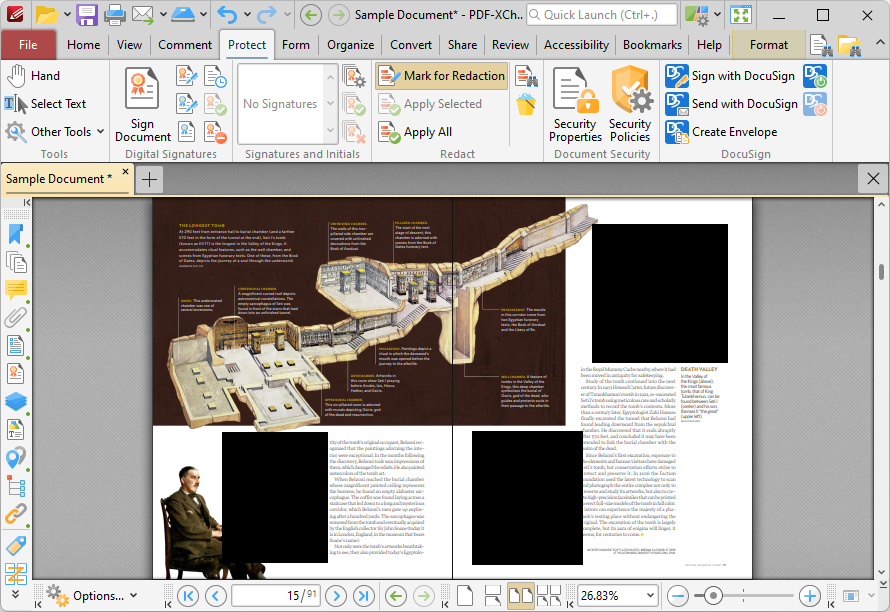Toggle Mark for Redaction mode
The width and height of the screenshot is (890, 612).
[441, 76]
